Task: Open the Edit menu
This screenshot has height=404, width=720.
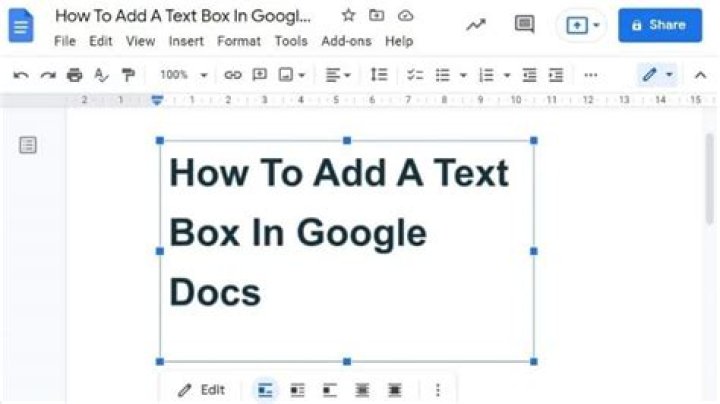Action: point(101,41)
